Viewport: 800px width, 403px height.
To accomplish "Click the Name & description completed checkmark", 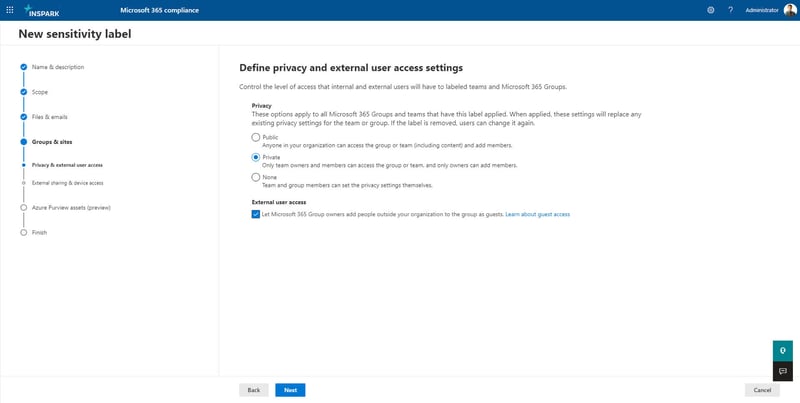I will (23, 67).
